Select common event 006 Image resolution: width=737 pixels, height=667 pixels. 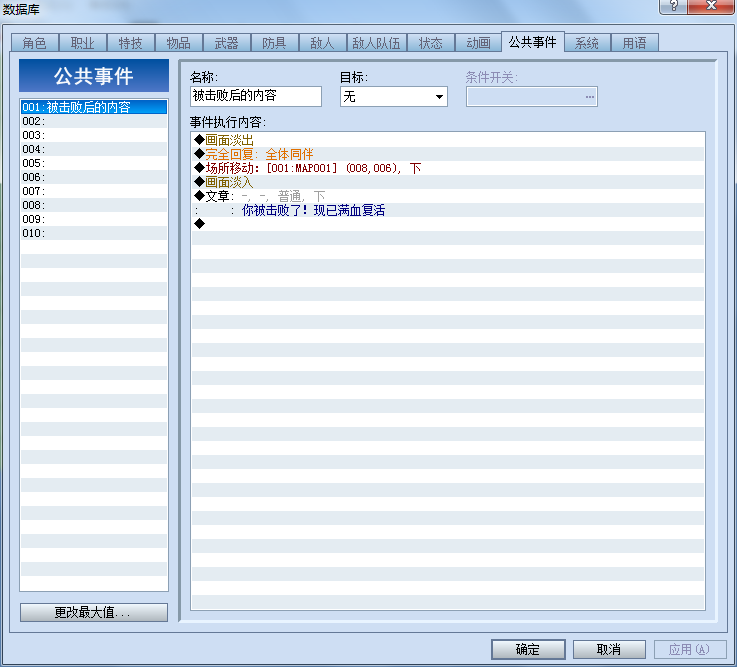[x=94, y=177]
